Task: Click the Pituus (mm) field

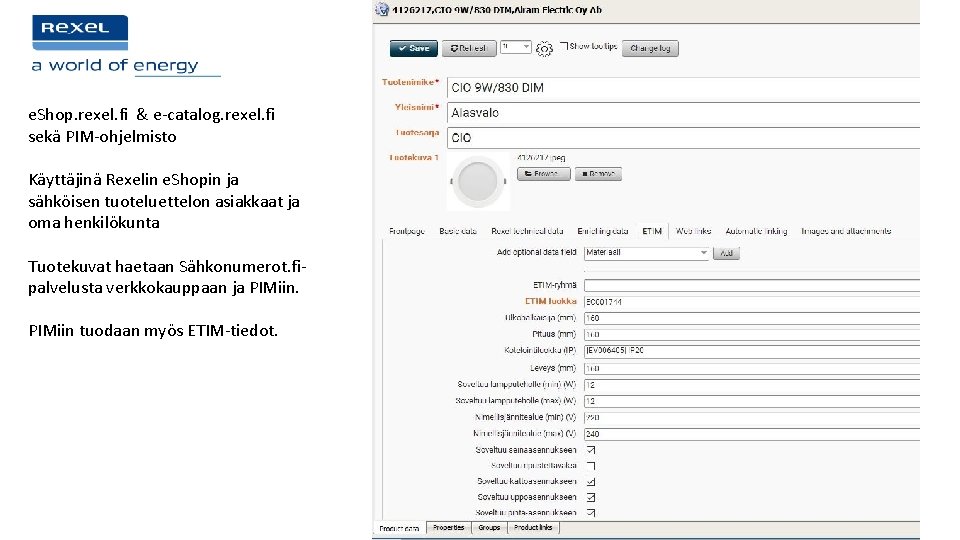Action: click(752, 334)
